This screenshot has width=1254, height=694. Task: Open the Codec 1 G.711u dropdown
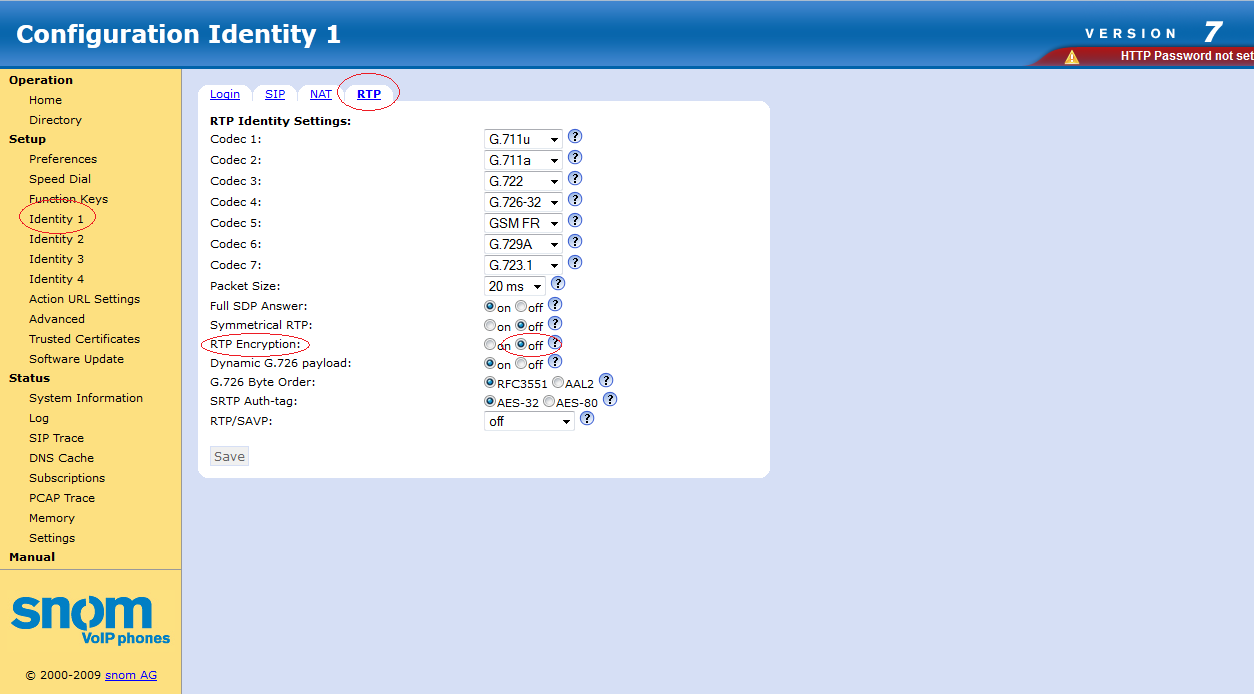[x=523, y=139]
